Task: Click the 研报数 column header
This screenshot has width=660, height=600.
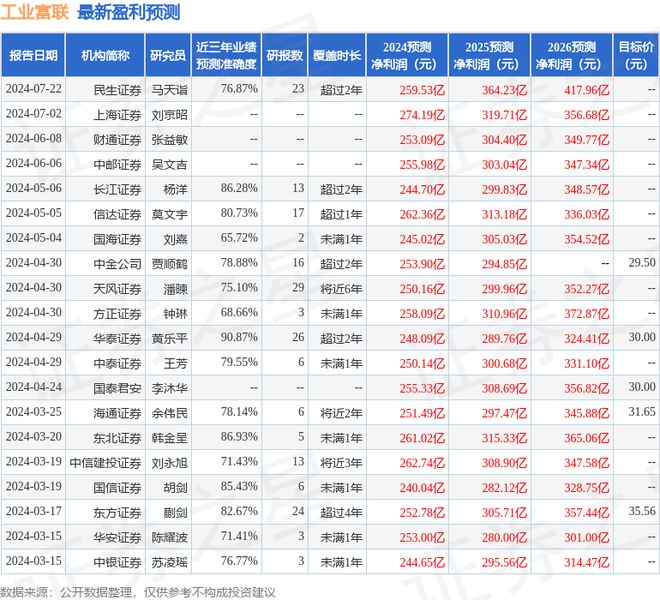Action: 285,56
